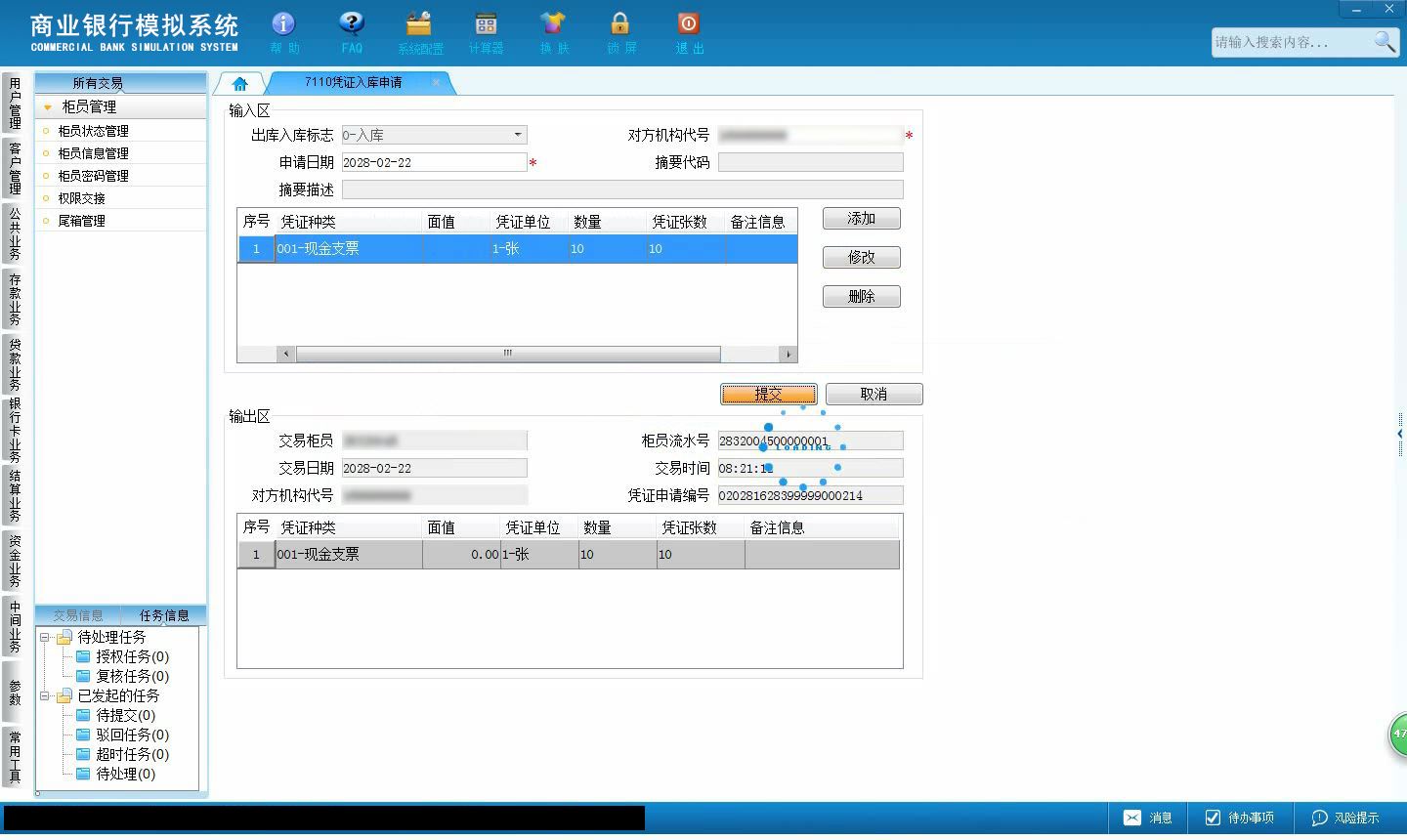Open the 所有交易 panel tab

pos(97,83)
